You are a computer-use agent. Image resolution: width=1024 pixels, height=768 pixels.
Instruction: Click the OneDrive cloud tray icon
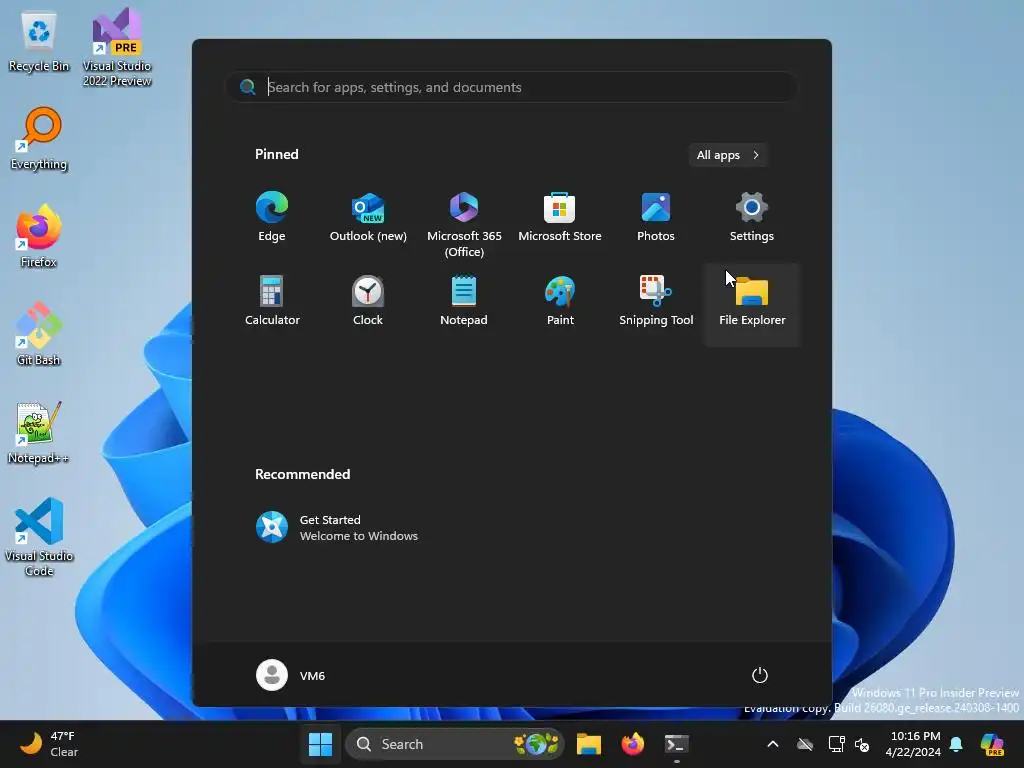point(805,744)
